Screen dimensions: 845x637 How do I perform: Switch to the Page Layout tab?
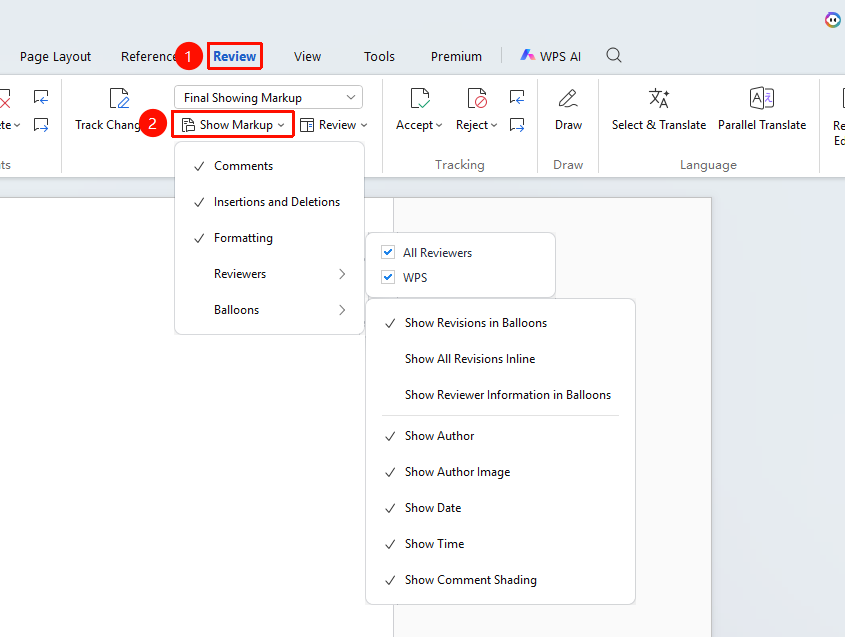pos(56,57)
